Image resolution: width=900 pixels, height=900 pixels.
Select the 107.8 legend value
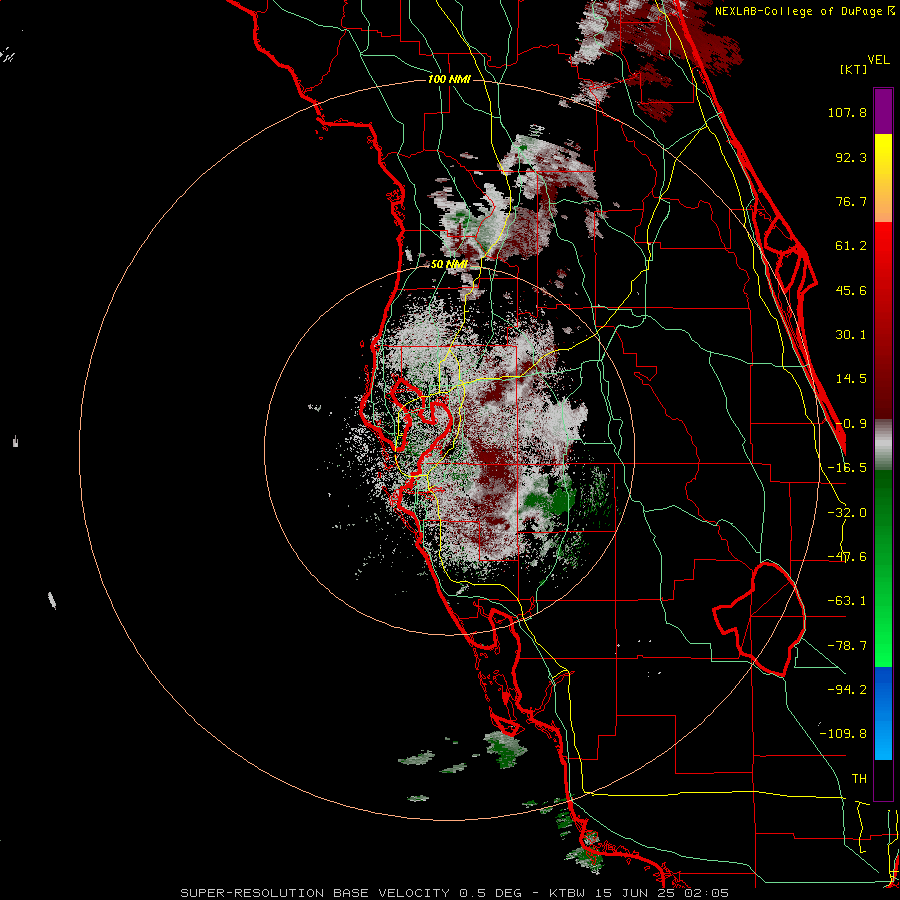point(847,112)
